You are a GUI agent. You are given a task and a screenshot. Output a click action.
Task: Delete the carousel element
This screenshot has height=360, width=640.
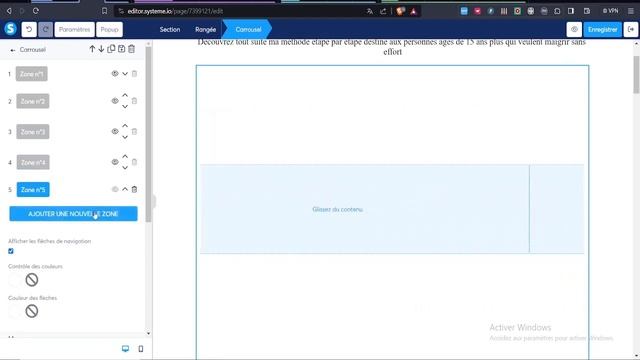click(131, 49)
